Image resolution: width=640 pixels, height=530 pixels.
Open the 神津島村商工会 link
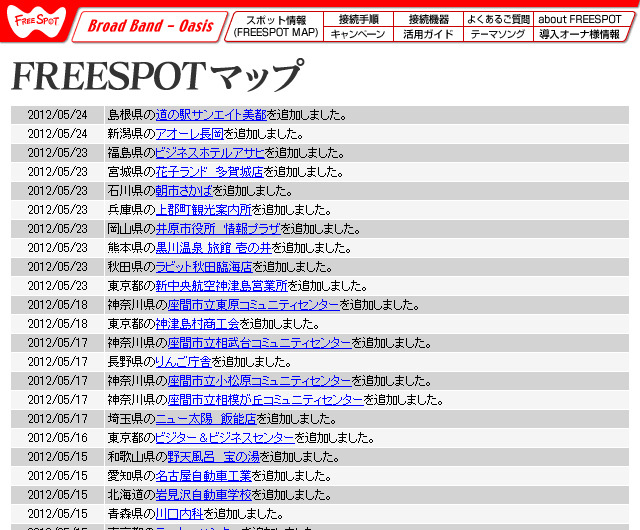tap(198, 323)
